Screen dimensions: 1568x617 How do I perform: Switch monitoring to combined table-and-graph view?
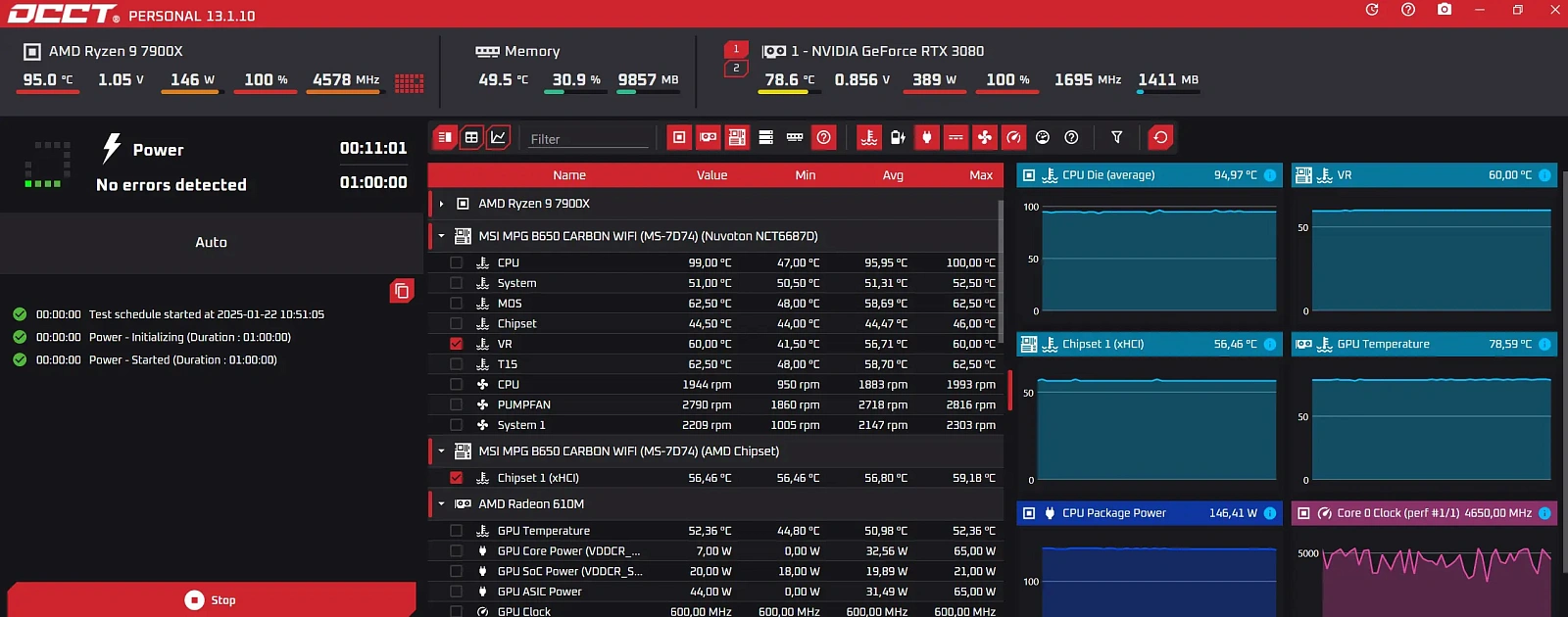coord(445,137)
